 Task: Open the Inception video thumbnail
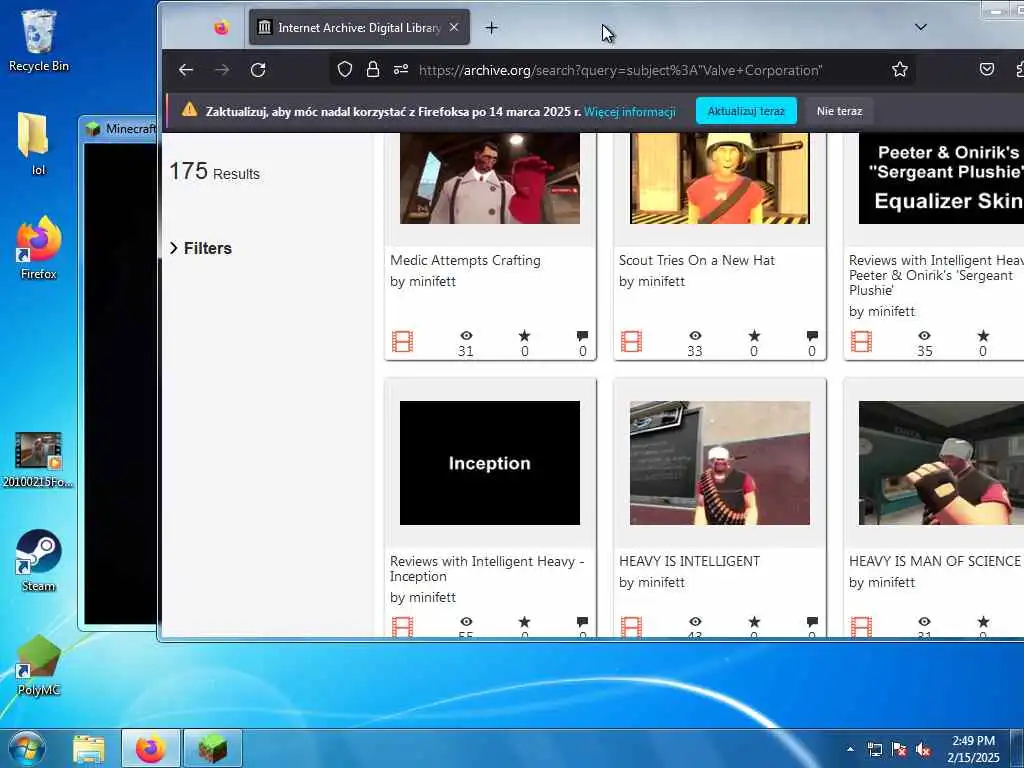[490, 463]
